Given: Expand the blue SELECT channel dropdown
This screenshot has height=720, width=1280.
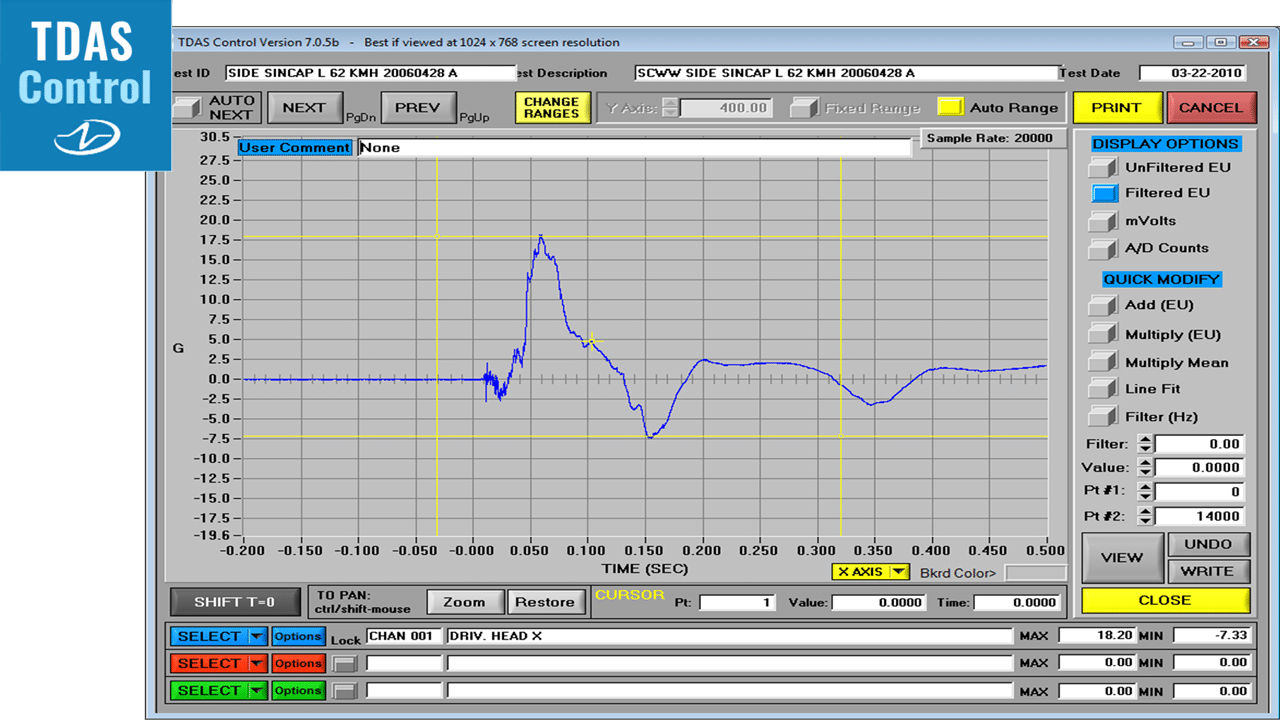Looking at the screenshot, I should point(257,636).
